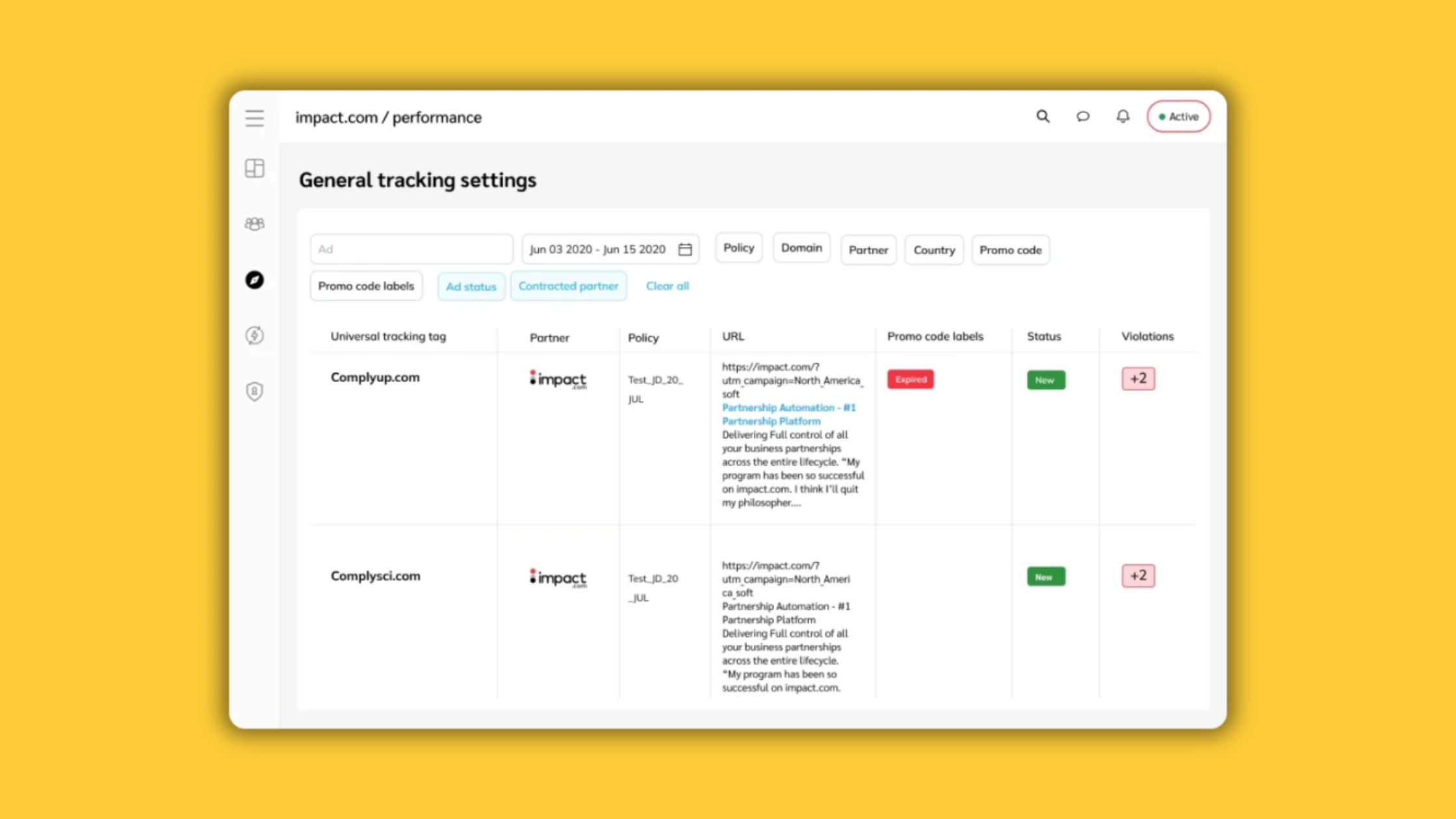Open the Partnership Automation link for Complyup.com

(788, 414)
